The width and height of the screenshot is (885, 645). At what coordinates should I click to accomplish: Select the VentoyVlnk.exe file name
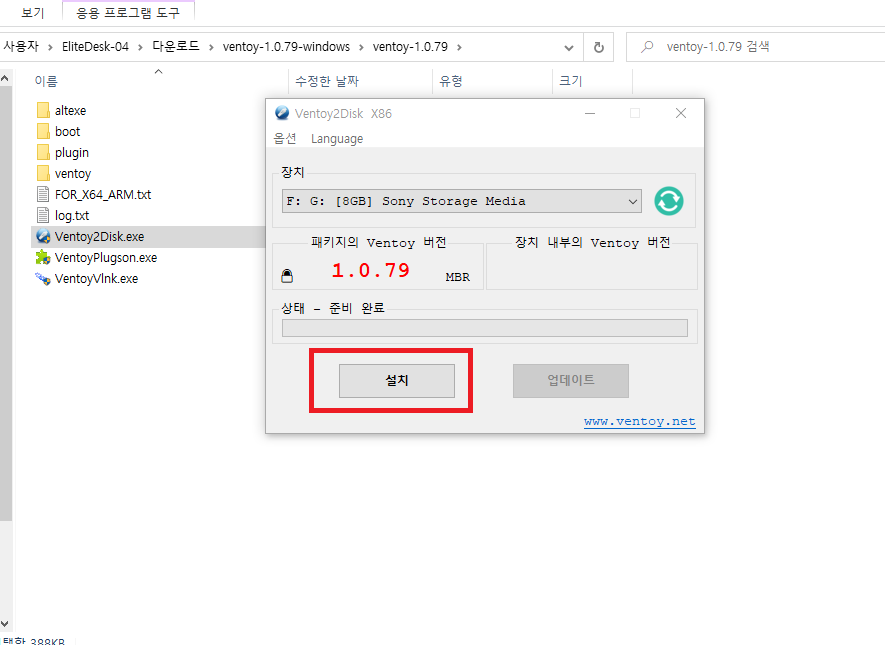97,279
